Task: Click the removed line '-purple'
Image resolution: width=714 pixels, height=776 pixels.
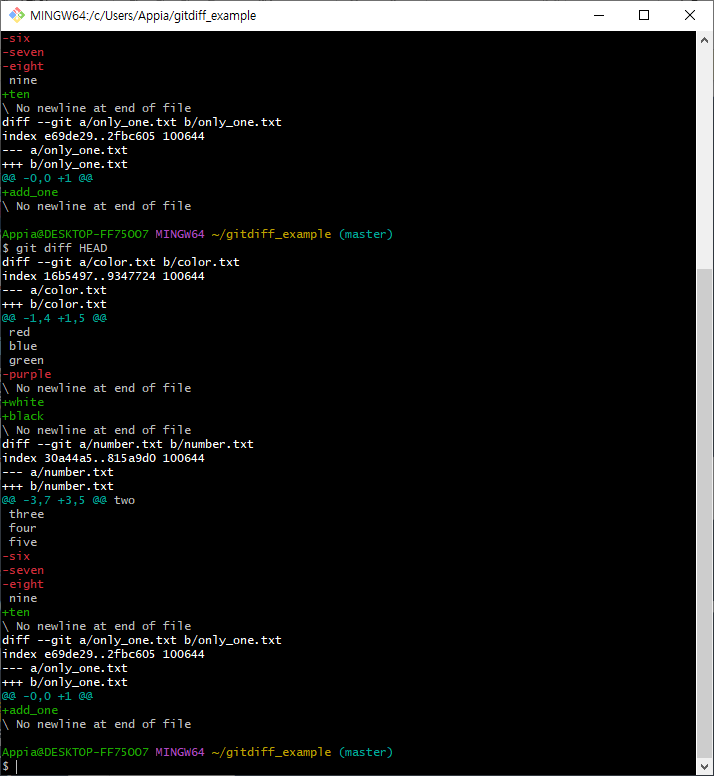Action: coord(27,374)
